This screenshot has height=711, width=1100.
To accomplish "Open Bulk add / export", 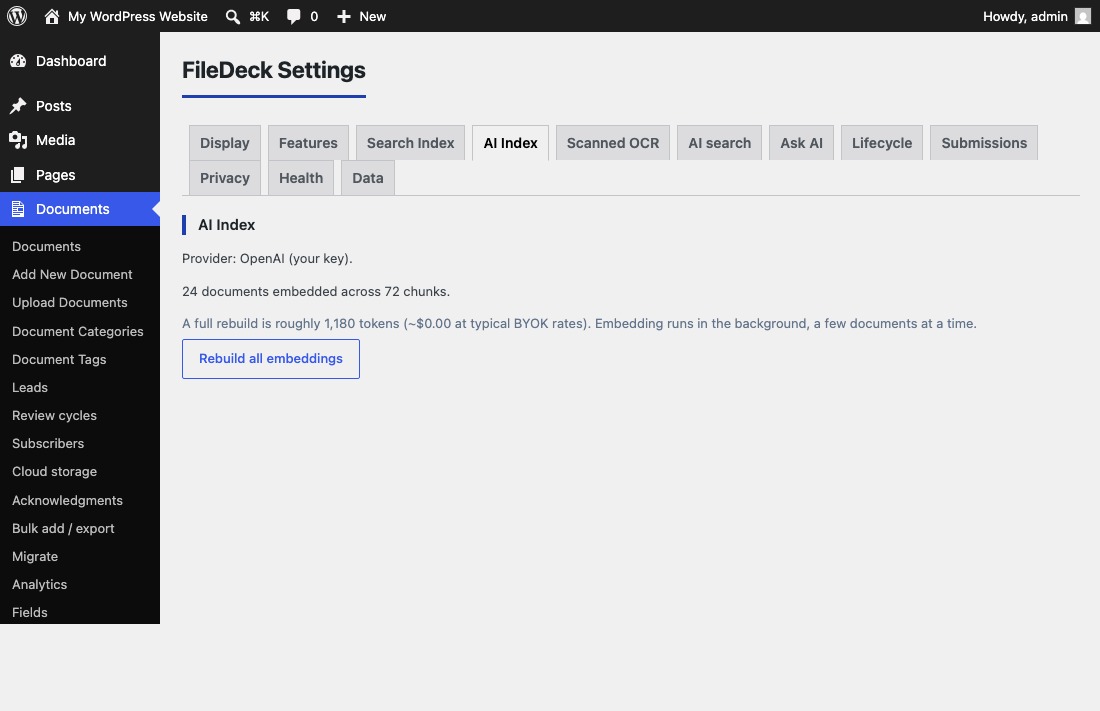I will [x=63, y=529].
